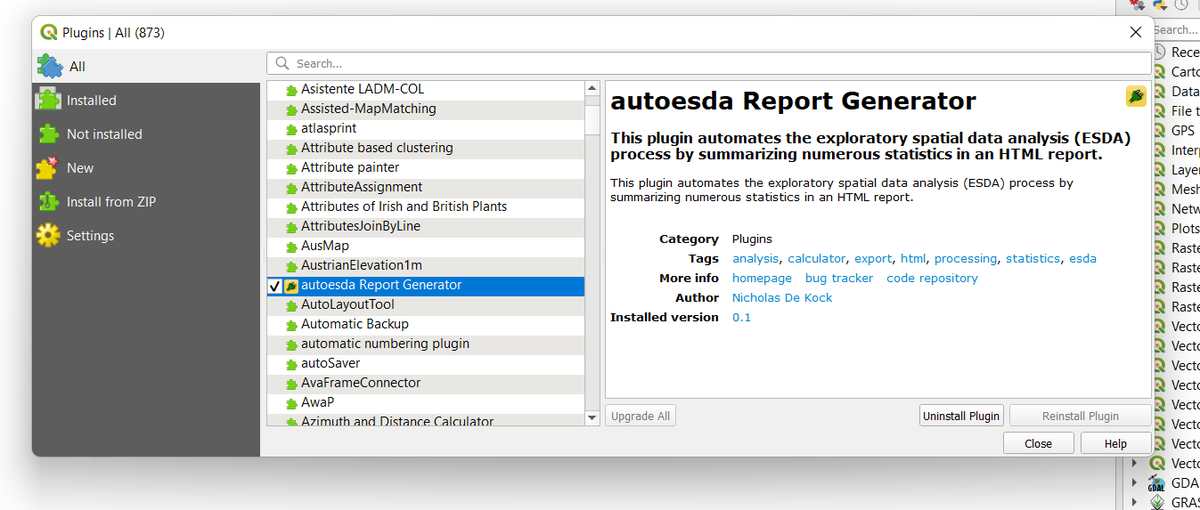Viewport: 1200px width, 510px height.
Task: Select AvaFrameConnector plugin
Action: pyautogui.click(x=426, y=383)
